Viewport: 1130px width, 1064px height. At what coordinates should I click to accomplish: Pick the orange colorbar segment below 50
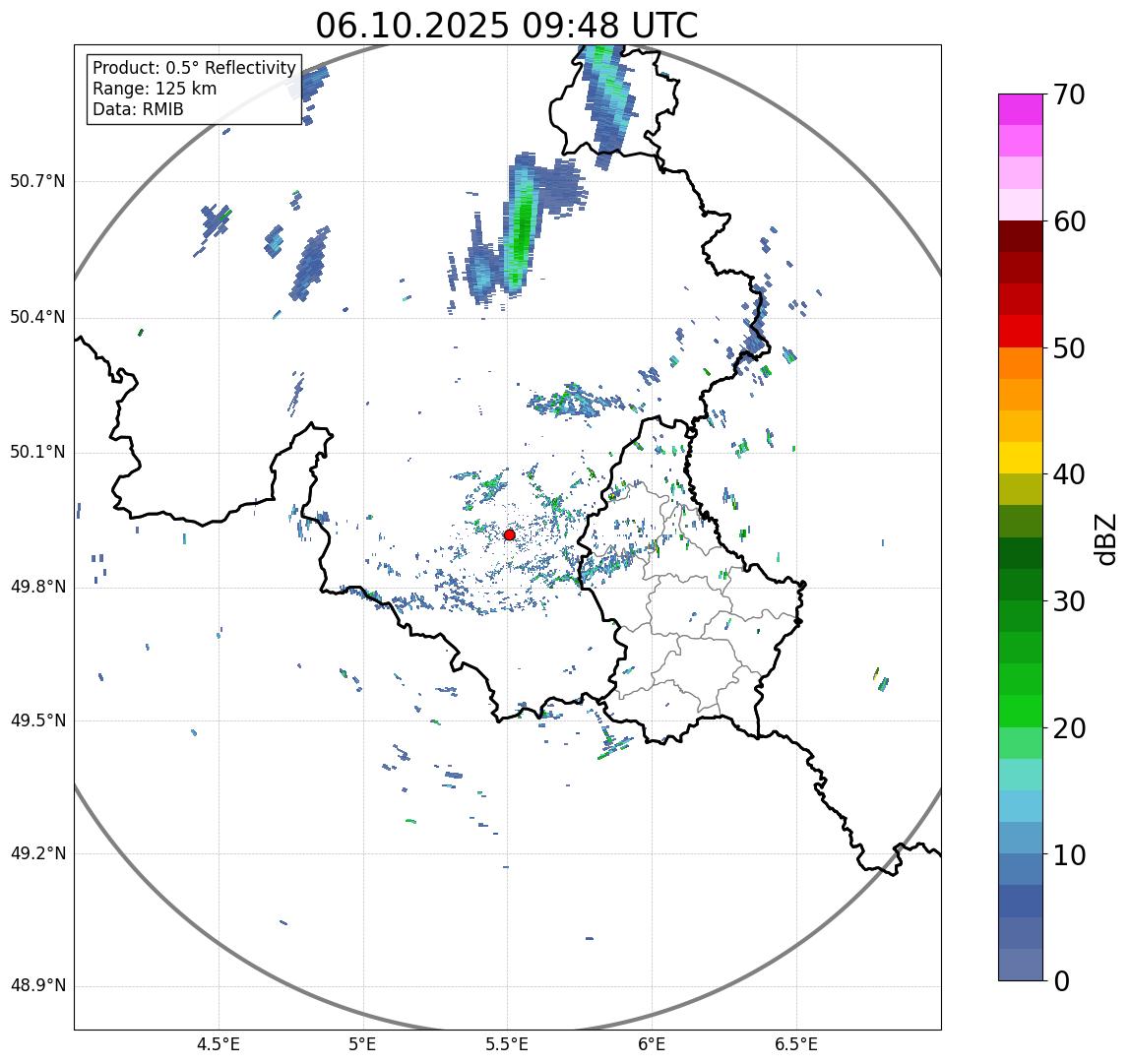point(1021,363)
